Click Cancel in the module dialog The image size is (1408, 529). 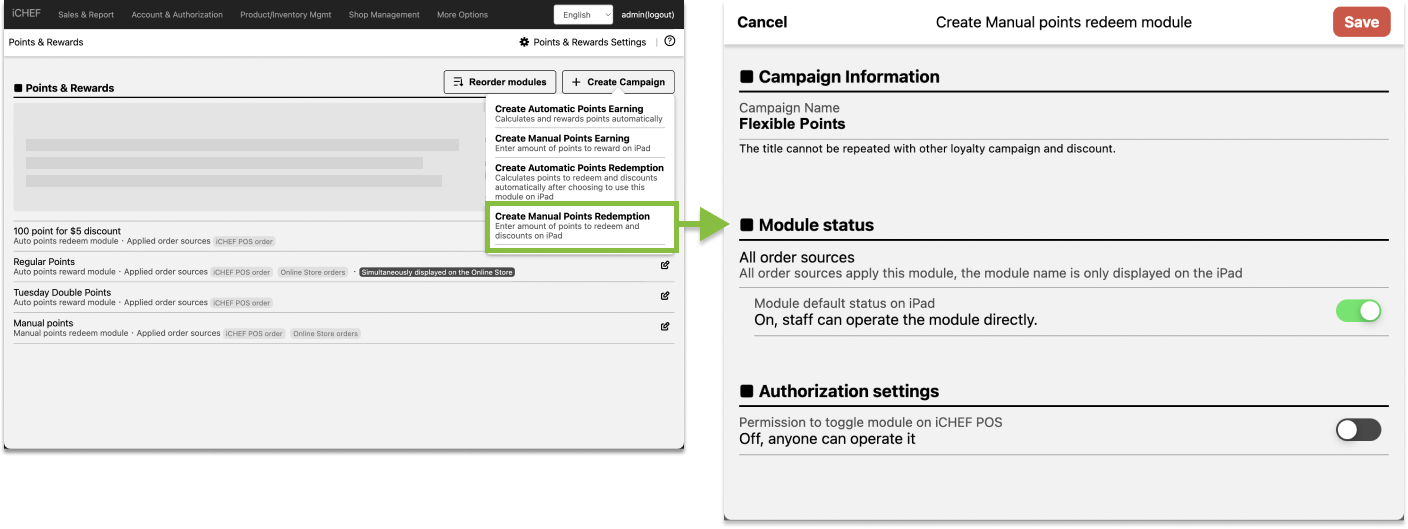pos(762,22)
